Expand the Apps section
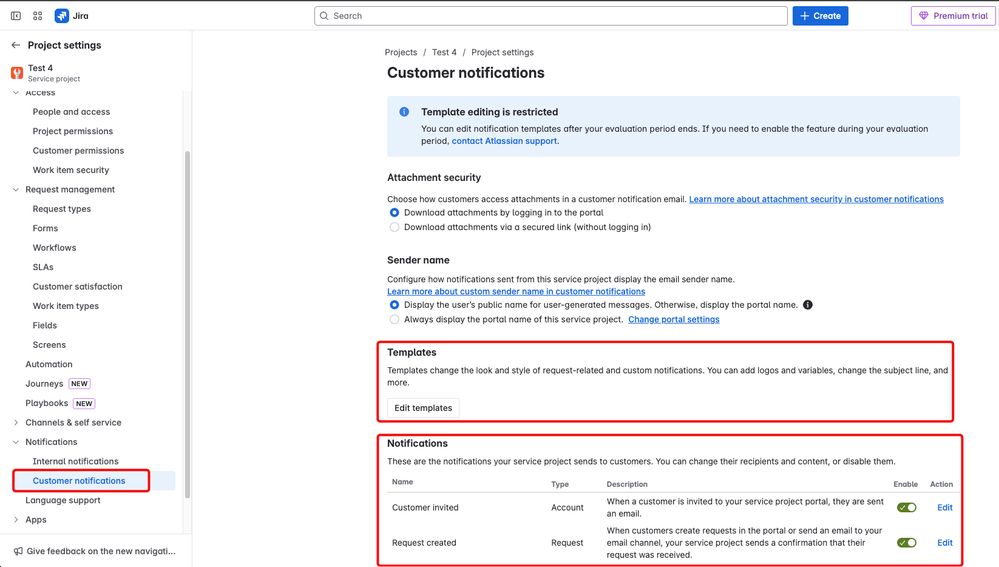This screenshot has height=567, width=999. coord(16,519)
